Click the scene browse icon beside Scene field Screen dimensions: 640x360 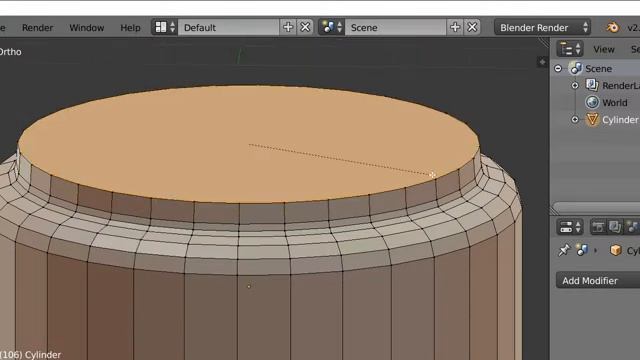331,27
